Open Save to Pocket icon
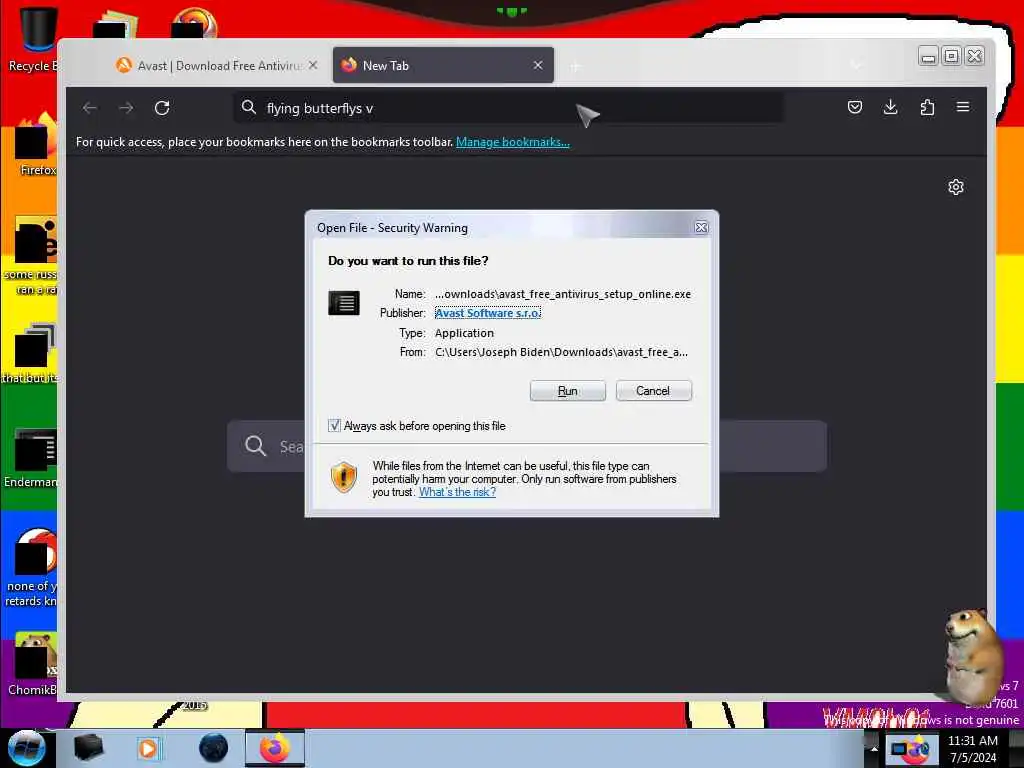 click(855, 107)
